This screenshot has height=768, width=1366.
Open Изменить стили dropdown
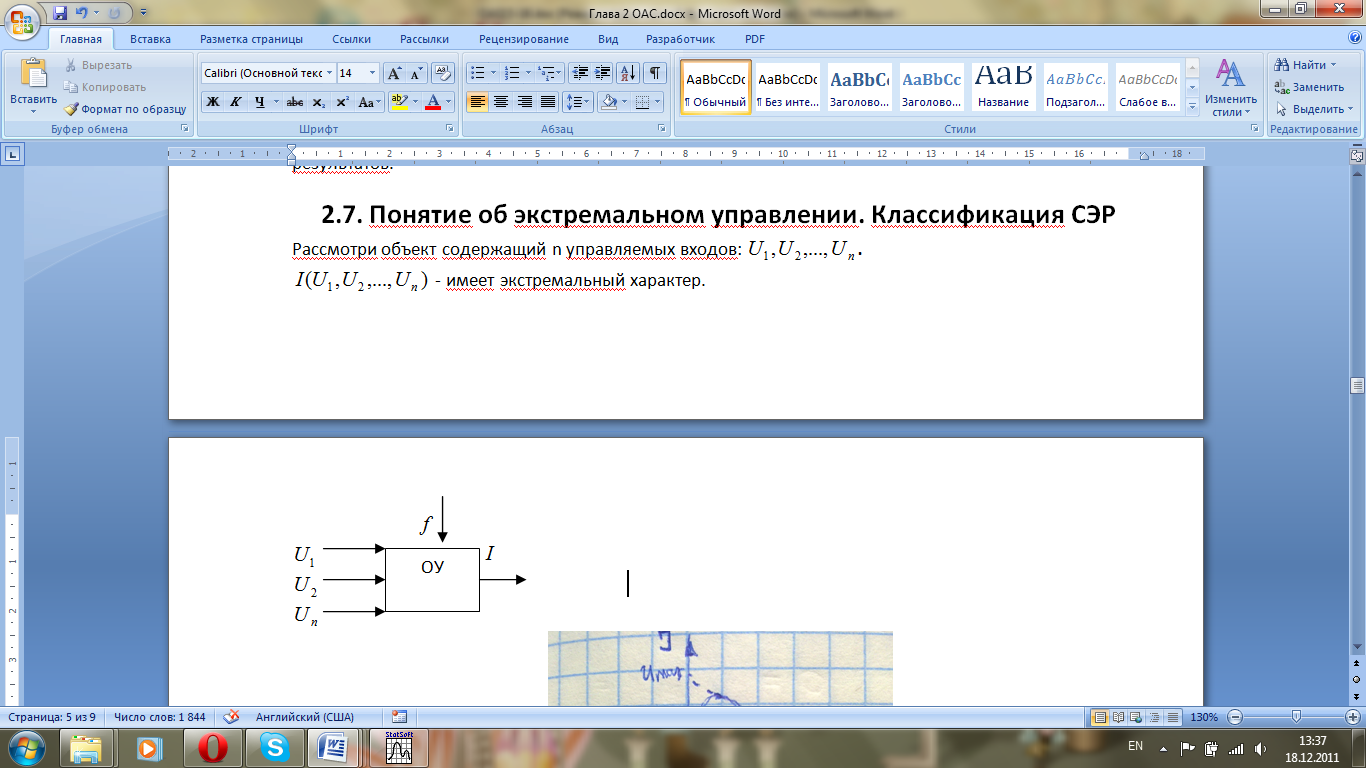1231,88
